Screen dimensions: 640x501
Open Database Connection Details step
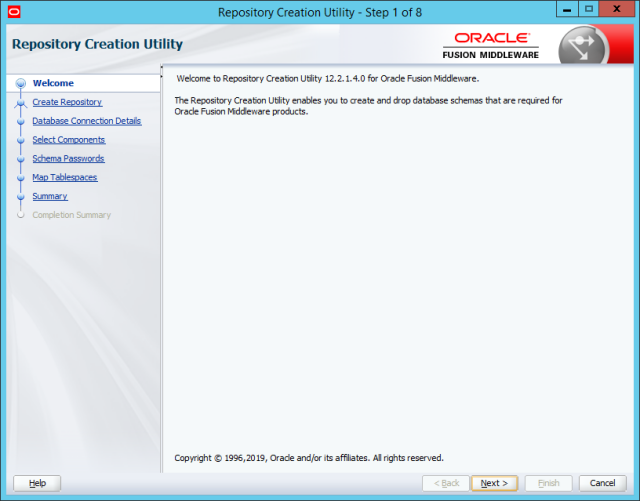(87, 121)
